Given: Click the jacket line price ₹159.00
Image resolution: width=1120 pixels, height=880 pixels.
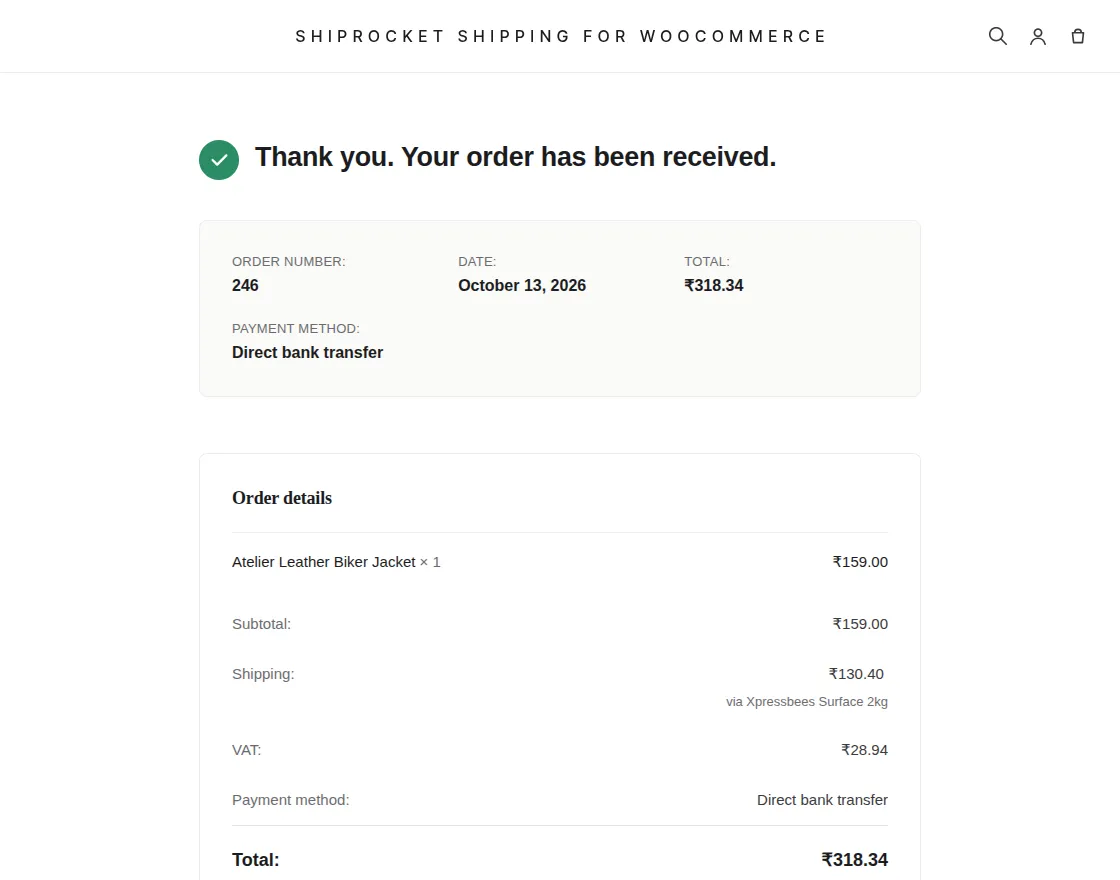Looking at the screenshot, I should tap(860, 562).
